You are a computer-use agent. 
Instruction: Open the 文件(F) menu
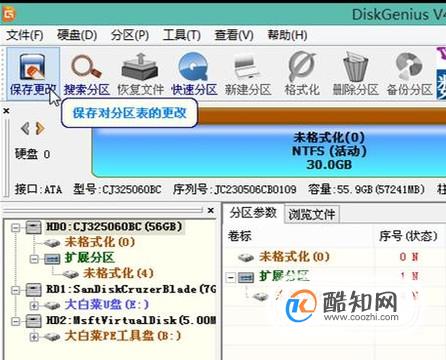(25, 35)
